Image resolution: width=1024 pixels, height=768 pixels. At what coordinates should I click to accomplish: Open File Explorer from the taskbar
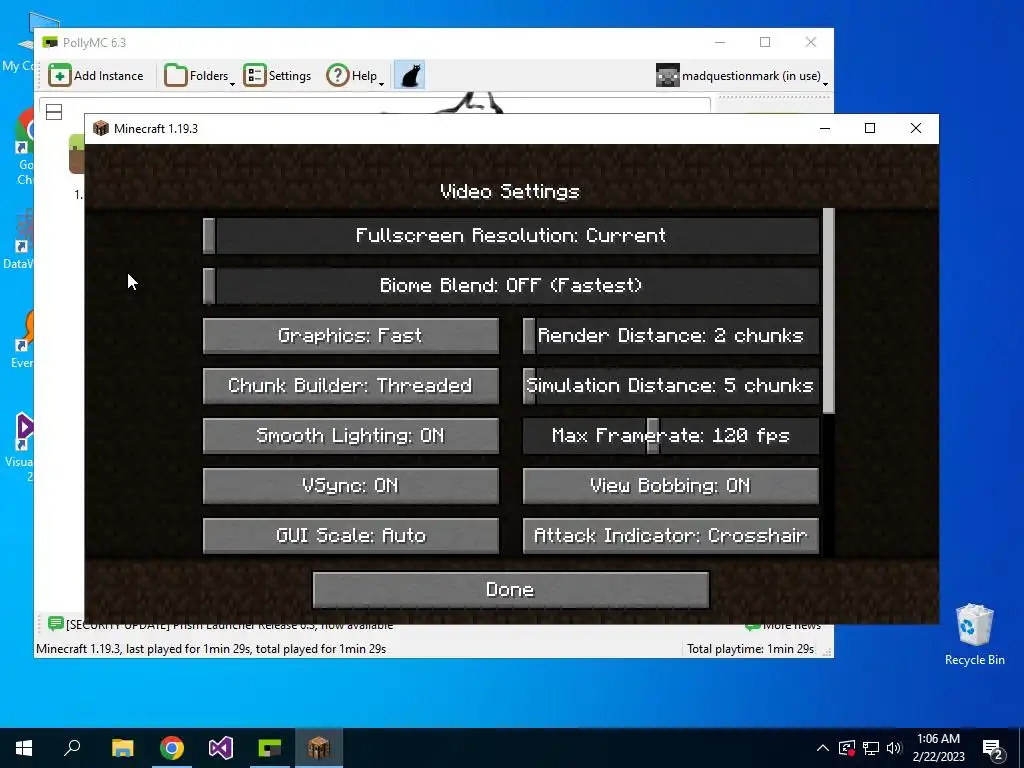(x=122, y=748)
